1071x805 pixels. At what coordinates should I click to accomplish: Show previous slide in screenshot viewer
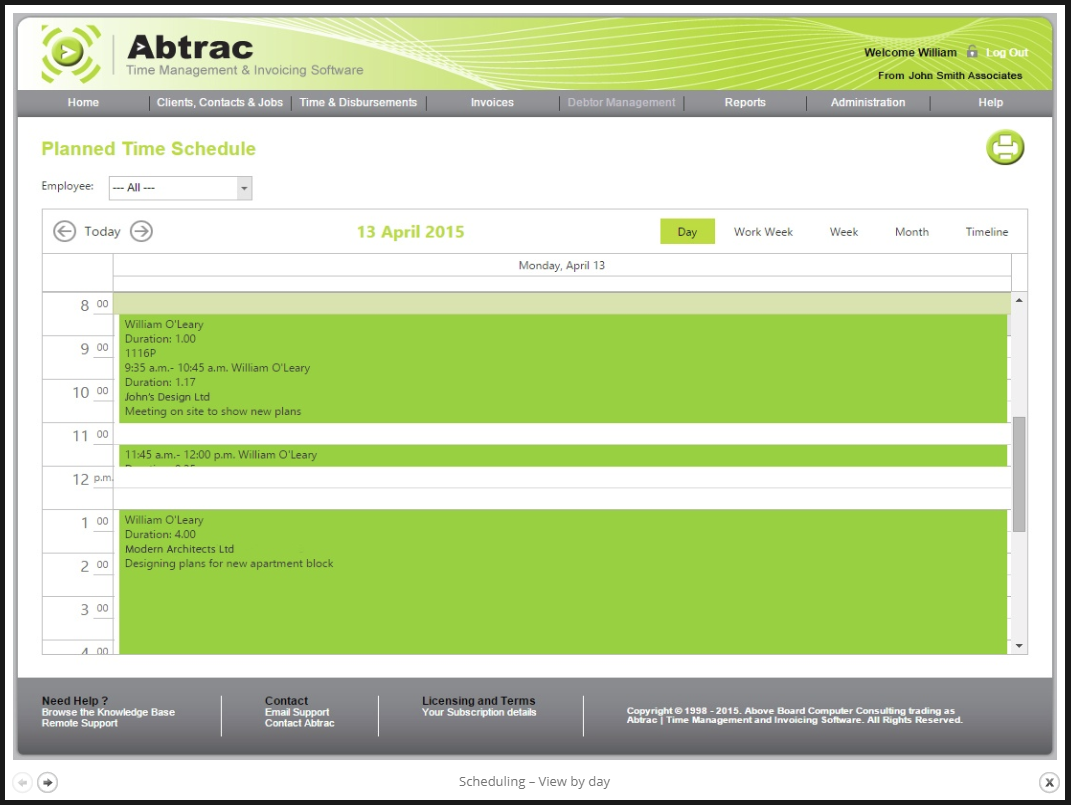click(23, 782)
